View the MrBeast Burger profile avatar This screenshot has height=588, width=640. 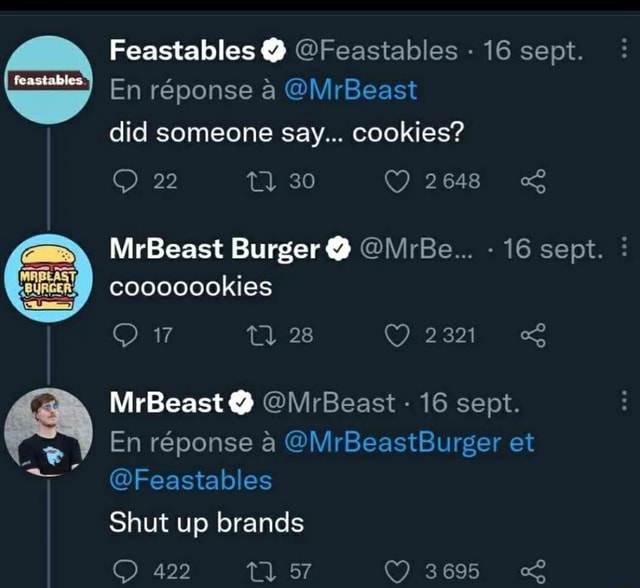49,277
